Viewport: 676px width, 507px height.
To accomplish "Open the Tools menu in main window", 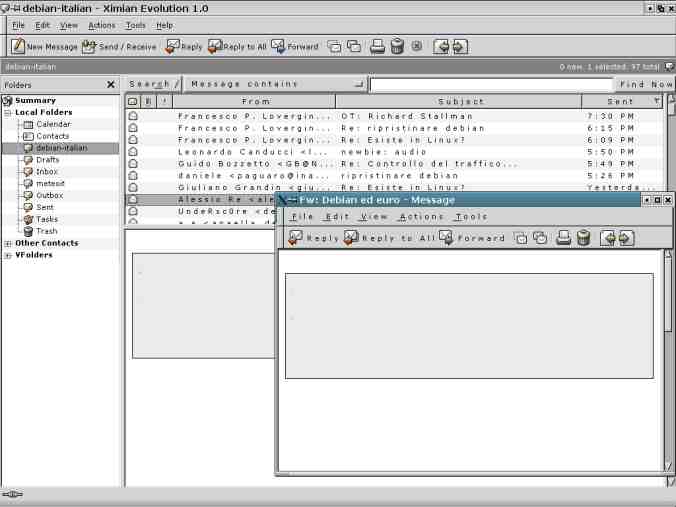I will [x=135, y=25].
